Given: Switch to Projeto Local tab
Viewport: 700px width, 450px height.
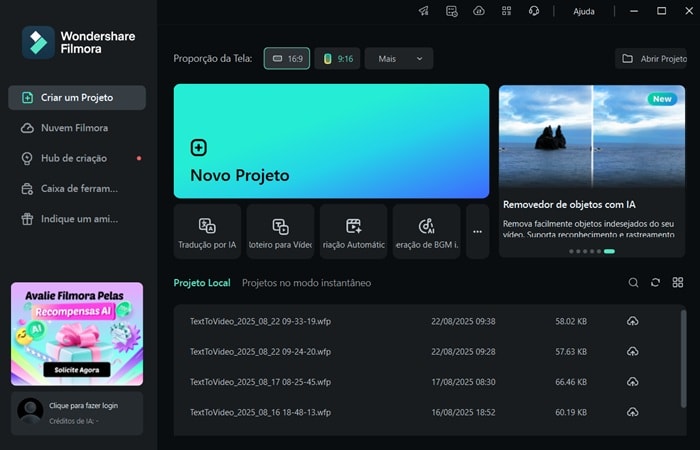Looking at the screenshot, I should tap(202, 283).
